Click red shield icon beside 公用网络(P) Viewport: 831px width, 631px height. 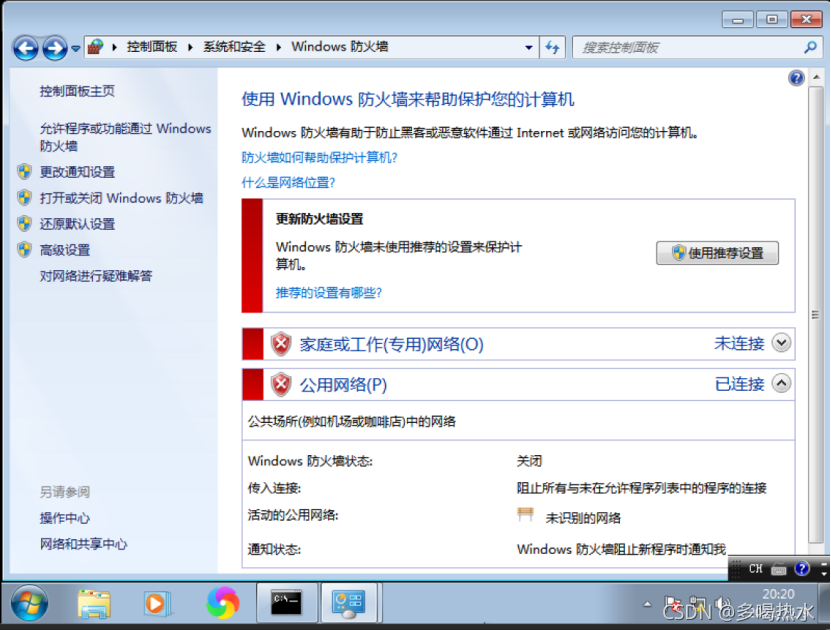pyautogui.click(x=281, y=385)
